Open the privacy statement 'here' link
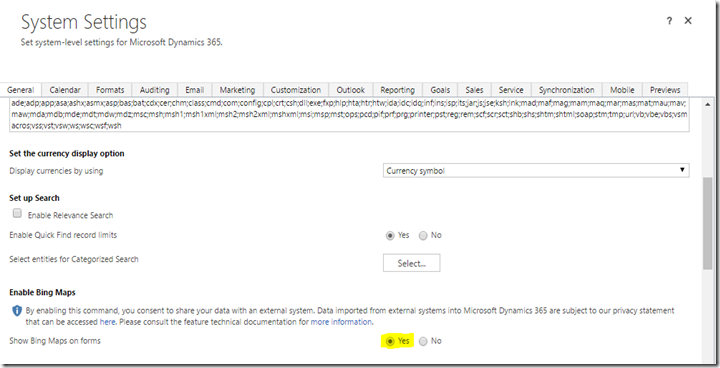720x368 pixels. click(107, 322)
